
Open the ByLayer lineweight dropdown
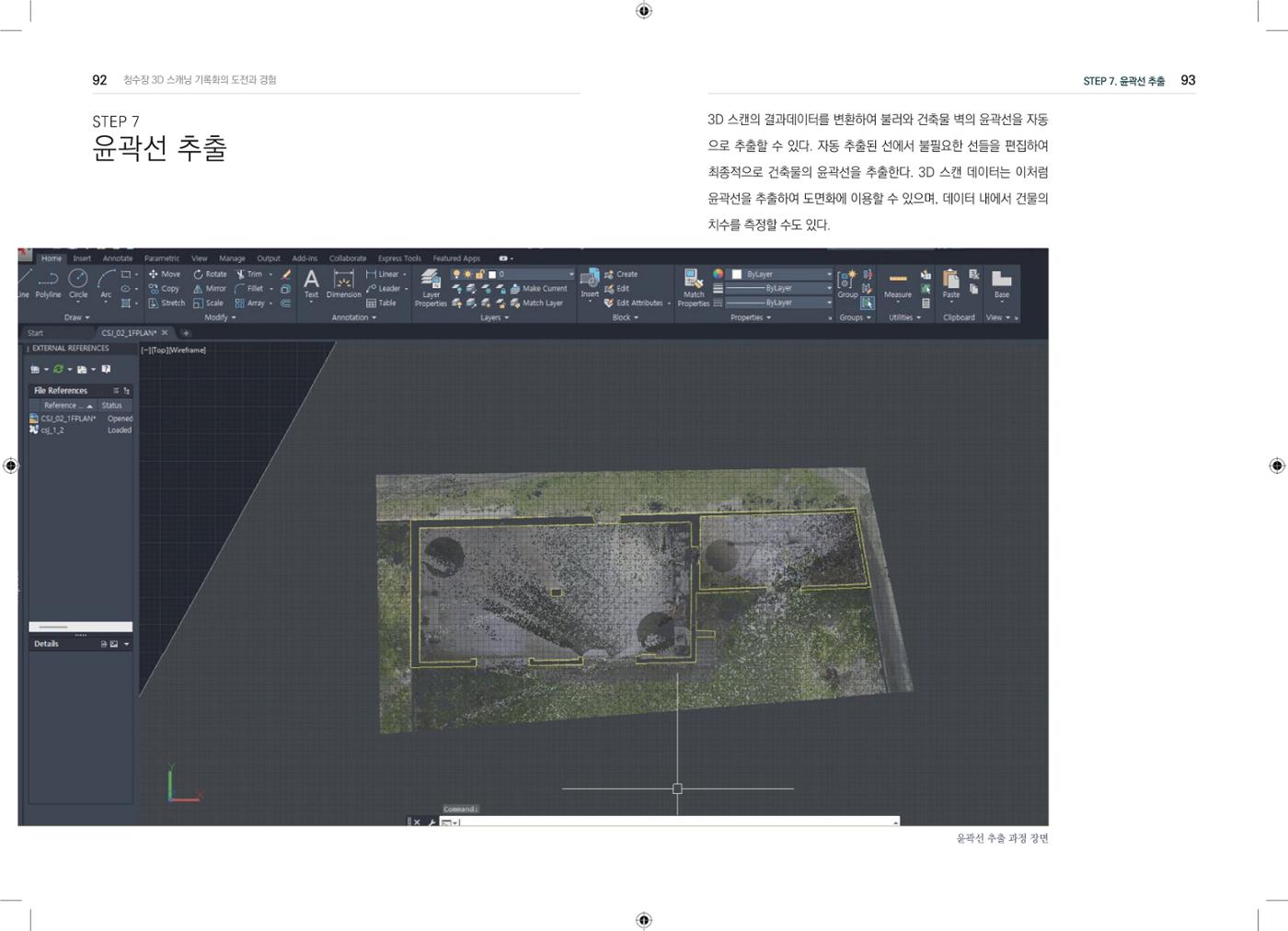click(779, 288)
